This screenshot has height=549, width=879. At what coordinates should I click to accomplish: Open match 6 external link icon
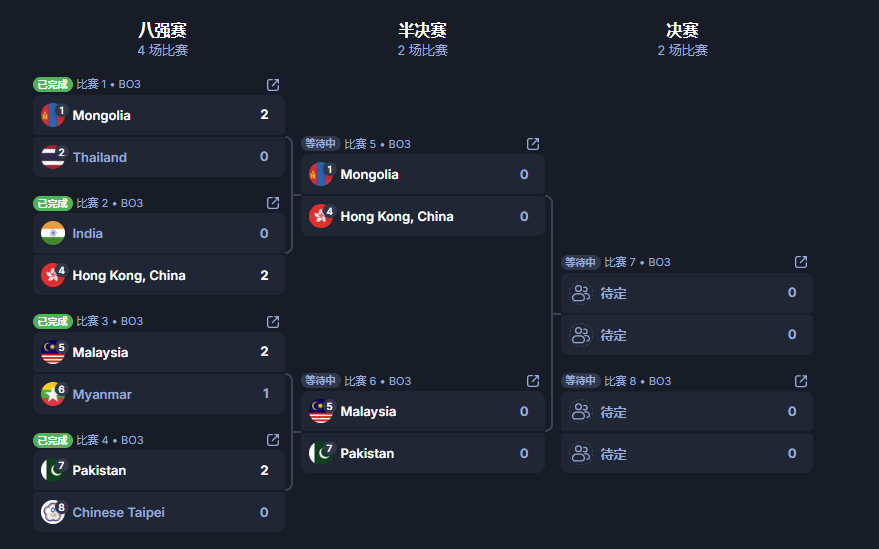click(533, 381)
